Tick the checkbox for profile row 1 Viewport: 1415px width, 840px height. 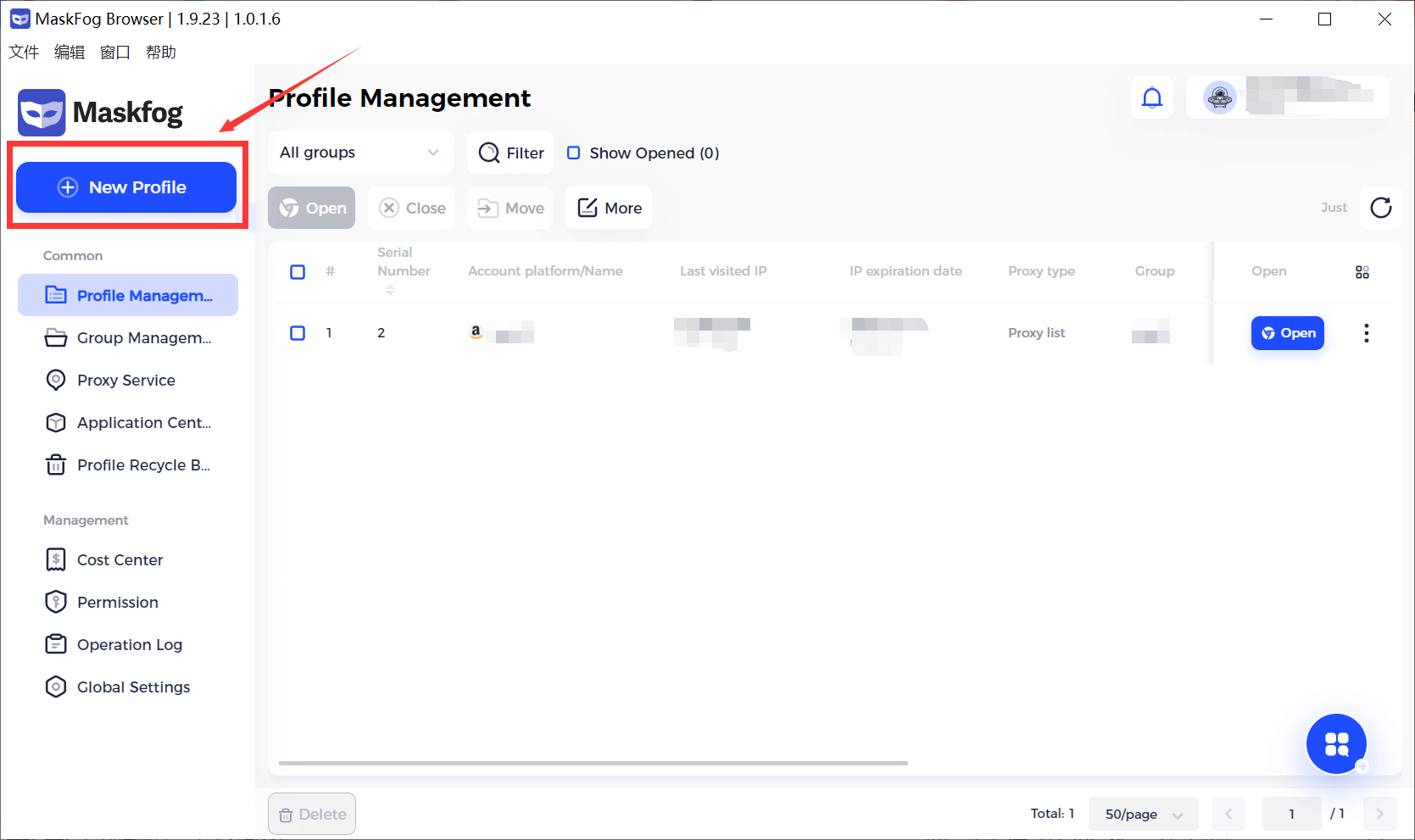pyautogui.click(x=298, y=333)
